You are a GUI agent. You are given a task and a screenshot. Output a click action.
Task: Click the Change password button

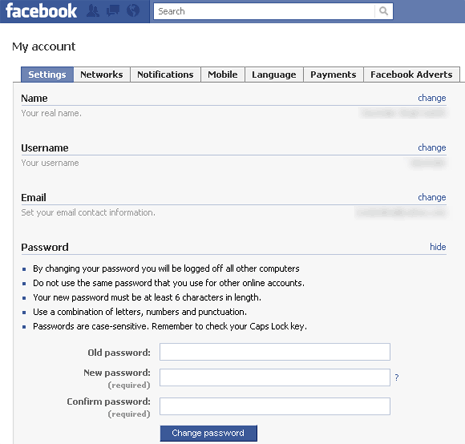pos(208,433)
